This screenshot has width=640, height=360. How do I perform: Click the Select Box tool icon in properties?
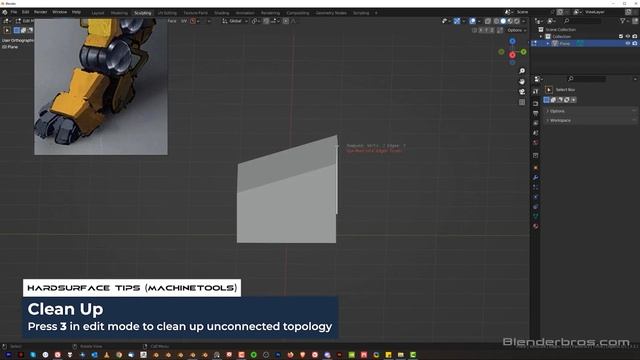click(549, 90)
